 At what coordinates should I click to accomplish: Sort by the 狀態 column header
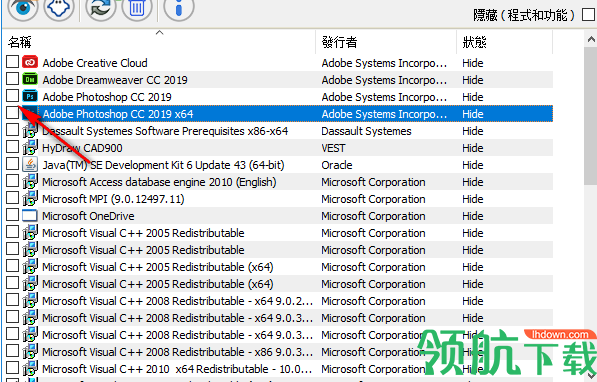(x=504, y=42)
